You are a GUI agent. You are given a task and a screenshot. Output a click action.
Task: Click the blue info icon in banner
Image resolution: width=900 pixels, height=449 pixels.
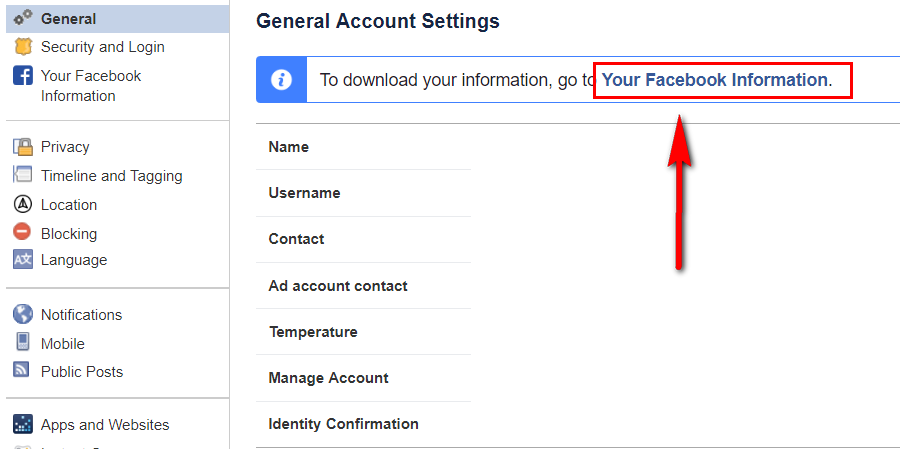(281, 80)
